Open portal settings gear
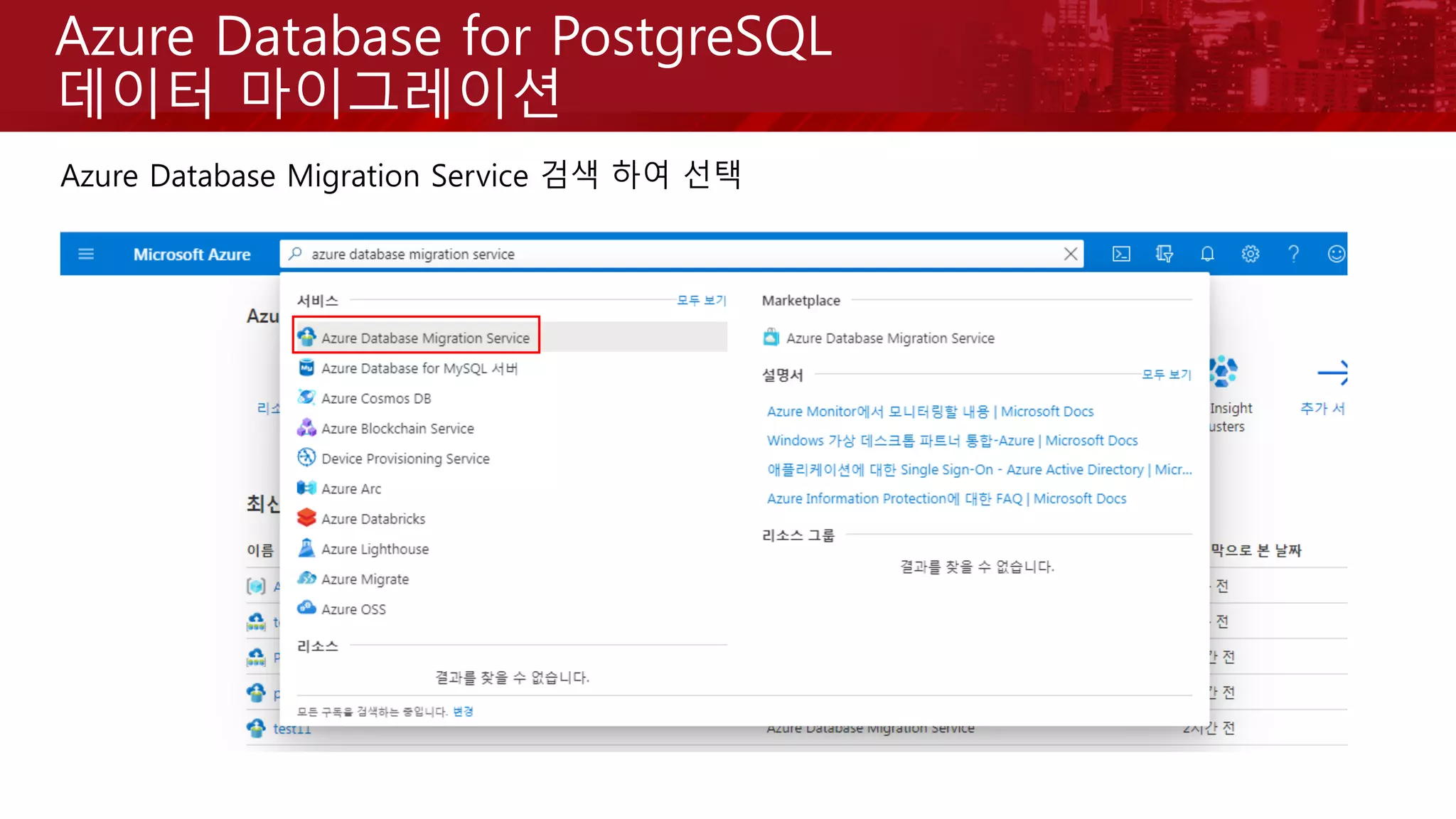 [1251, 254]
